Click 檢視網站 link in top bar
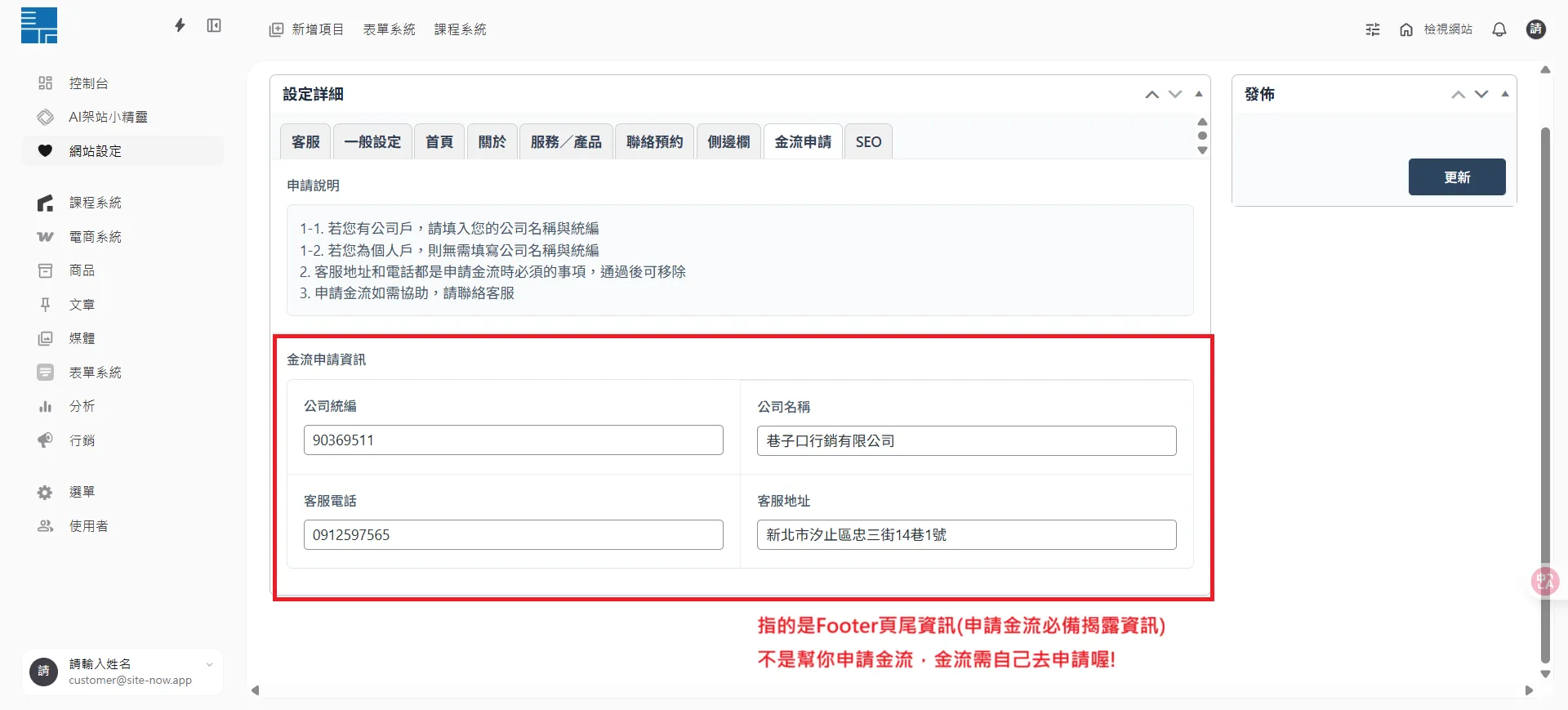Image resolution: width=1568 pixels, height=710 pixels. coord(1447,29)
